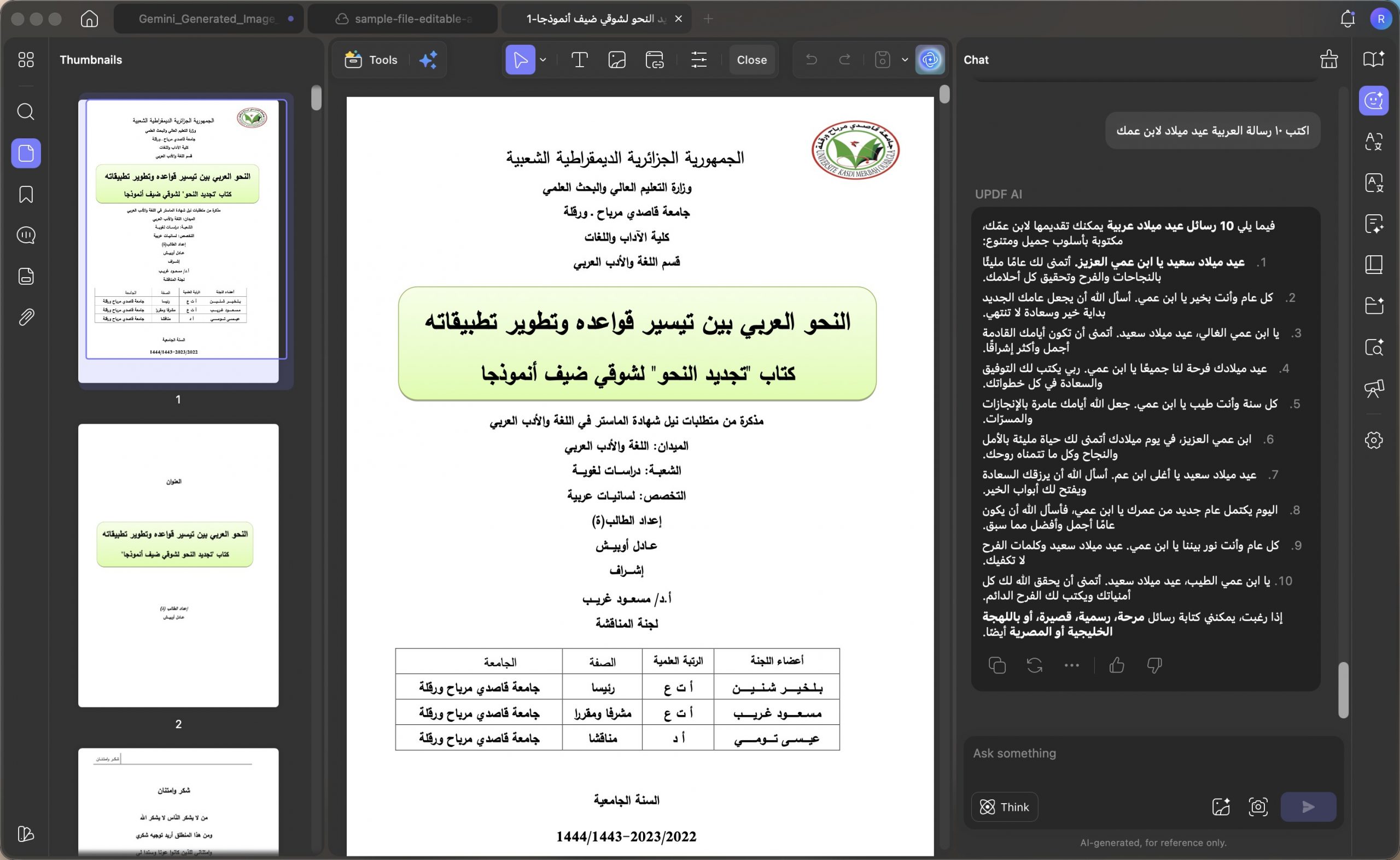Open the bookmarks panel icon
1400x860 pixels.
pos(26,195)
